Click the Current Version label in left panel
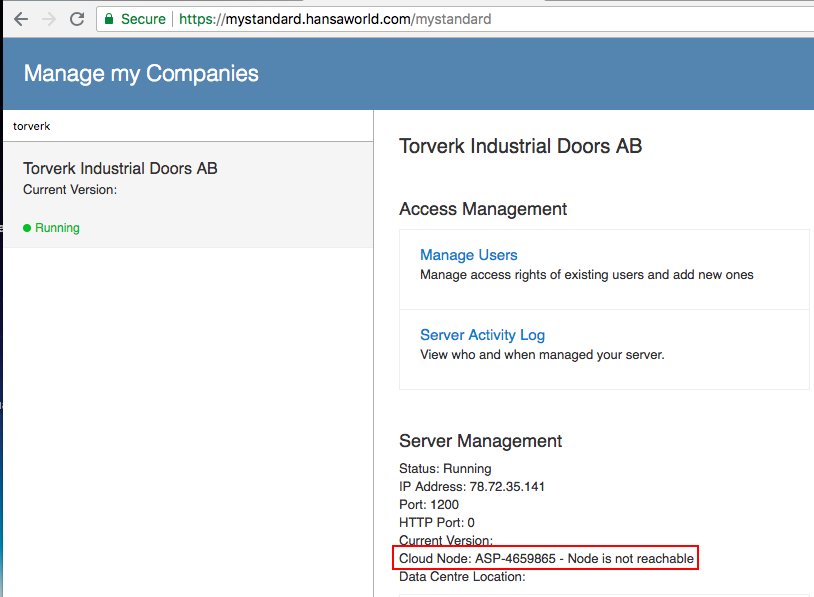 click(70, 189)
